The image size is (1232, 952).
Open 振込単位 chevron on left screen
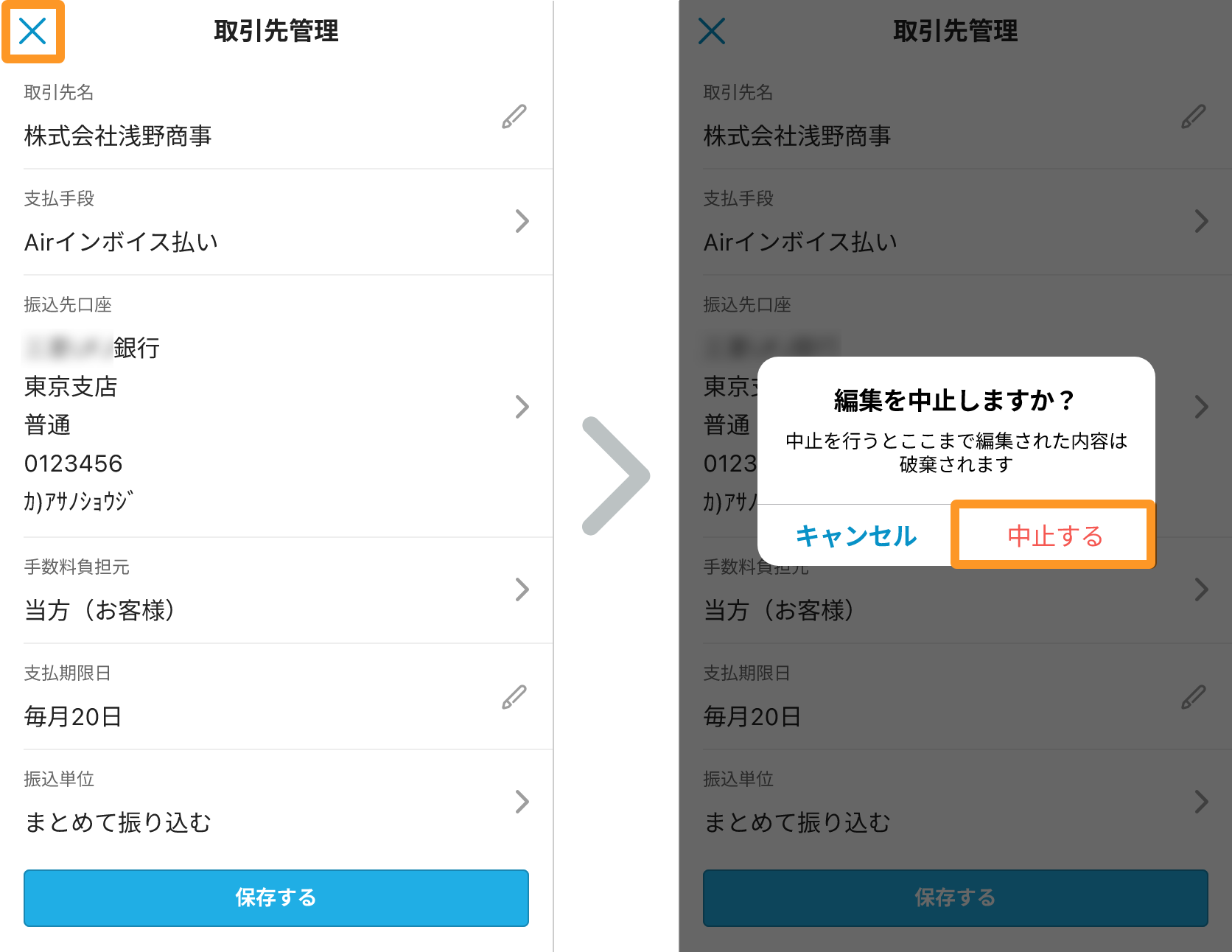pos(522,802)
